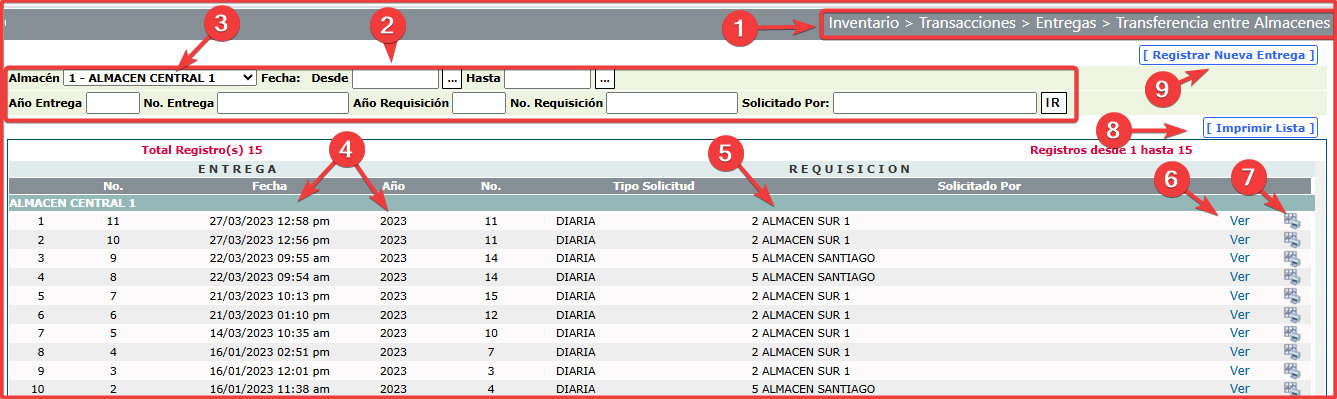Click 2 ALMACEN SUR 1 in the 14/03/2023 10:35 am row
Screen dimensions: 1337x399
[x=801, y=333]
